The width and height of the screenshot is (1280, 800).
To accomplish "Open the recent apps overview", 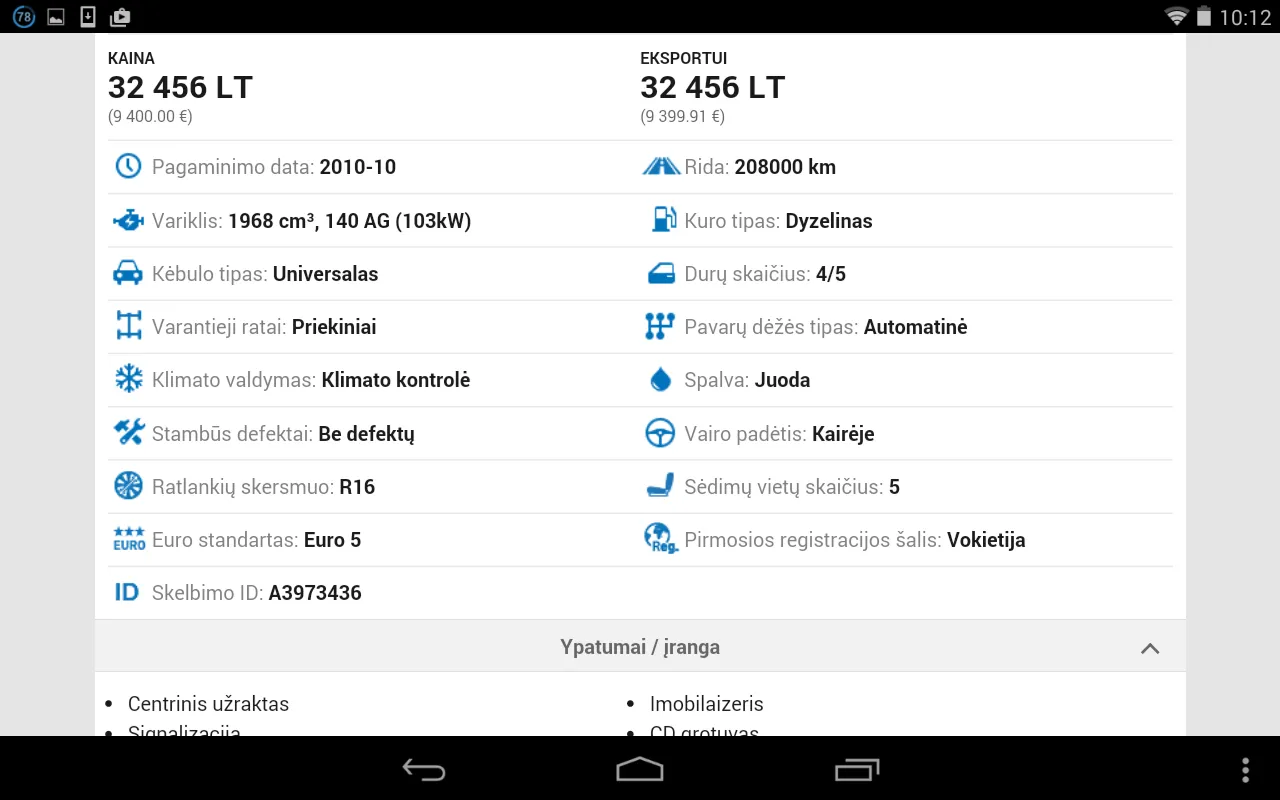I will [857, 769].
